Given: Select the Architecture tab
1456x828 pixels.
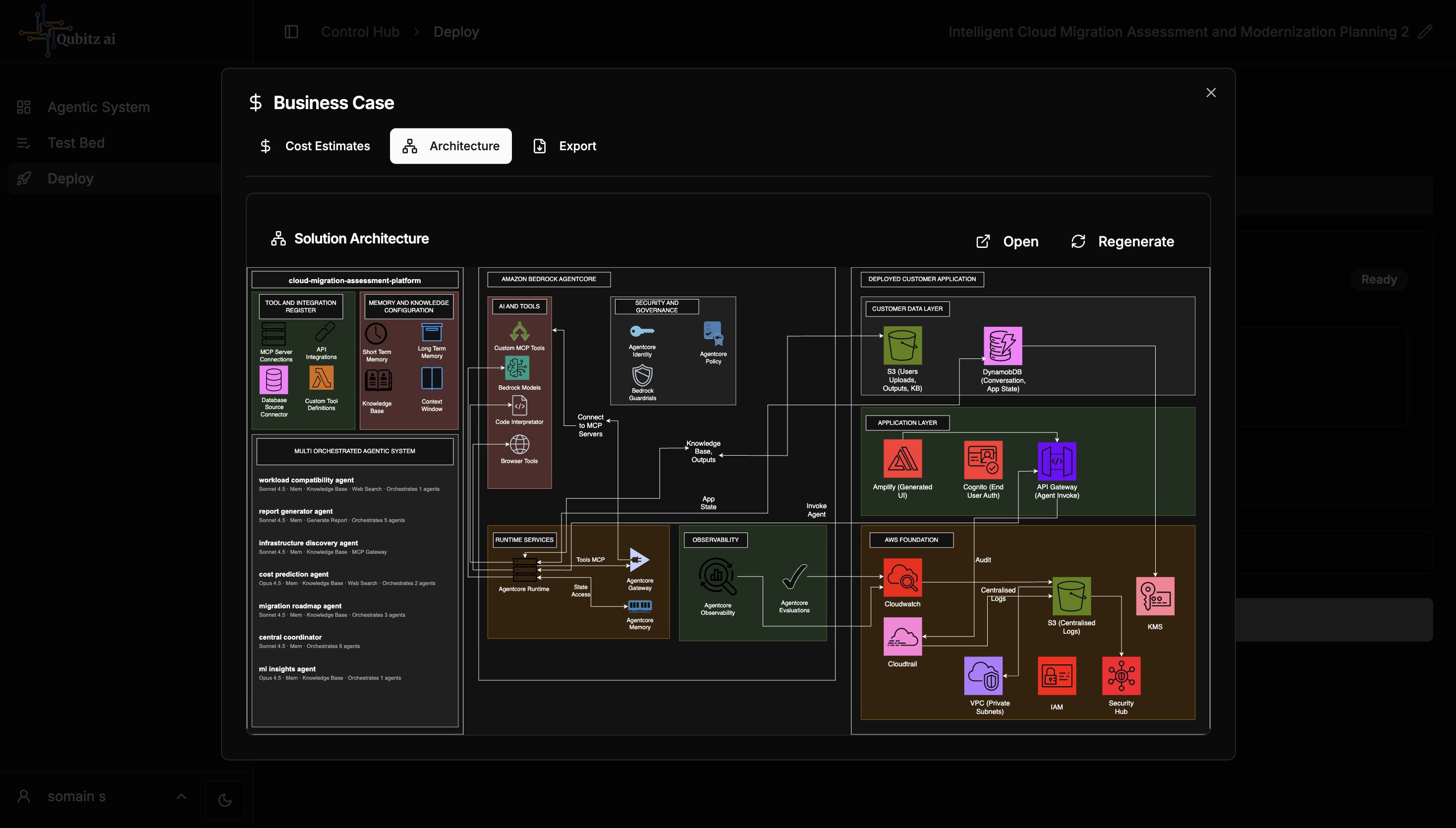Looking at the screenshot, I should click(x=450, y=146).
